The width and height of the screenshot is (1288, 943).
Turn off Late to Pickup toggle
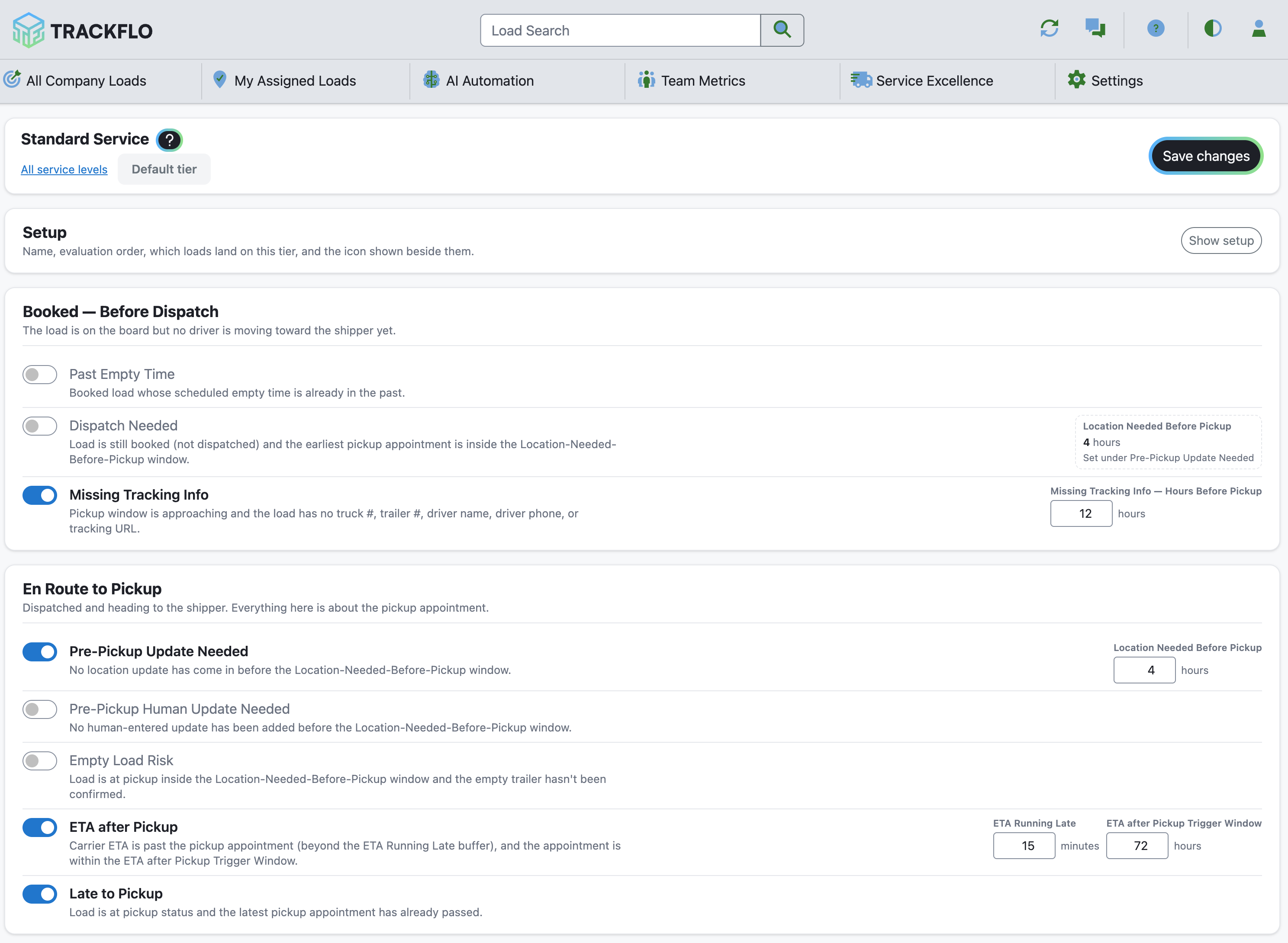pyautogui.click(x=40, y=894)
